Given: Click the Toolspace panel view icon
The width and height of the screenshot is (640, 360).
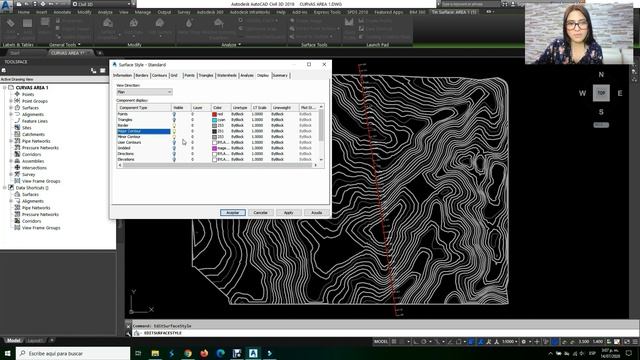Looking at the screenshot, I should 102,71.
